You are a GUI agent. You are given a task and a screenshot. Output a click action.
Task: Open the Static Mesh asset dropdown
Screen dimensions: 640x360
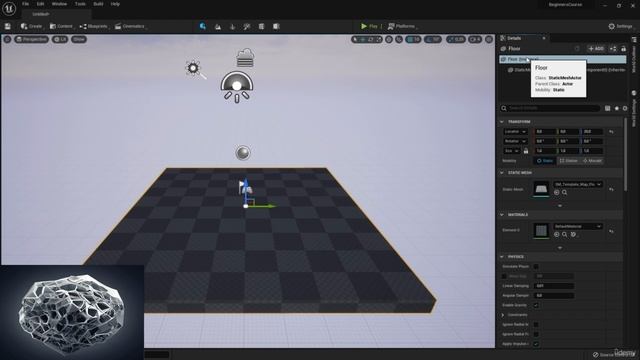coord(578,184)
